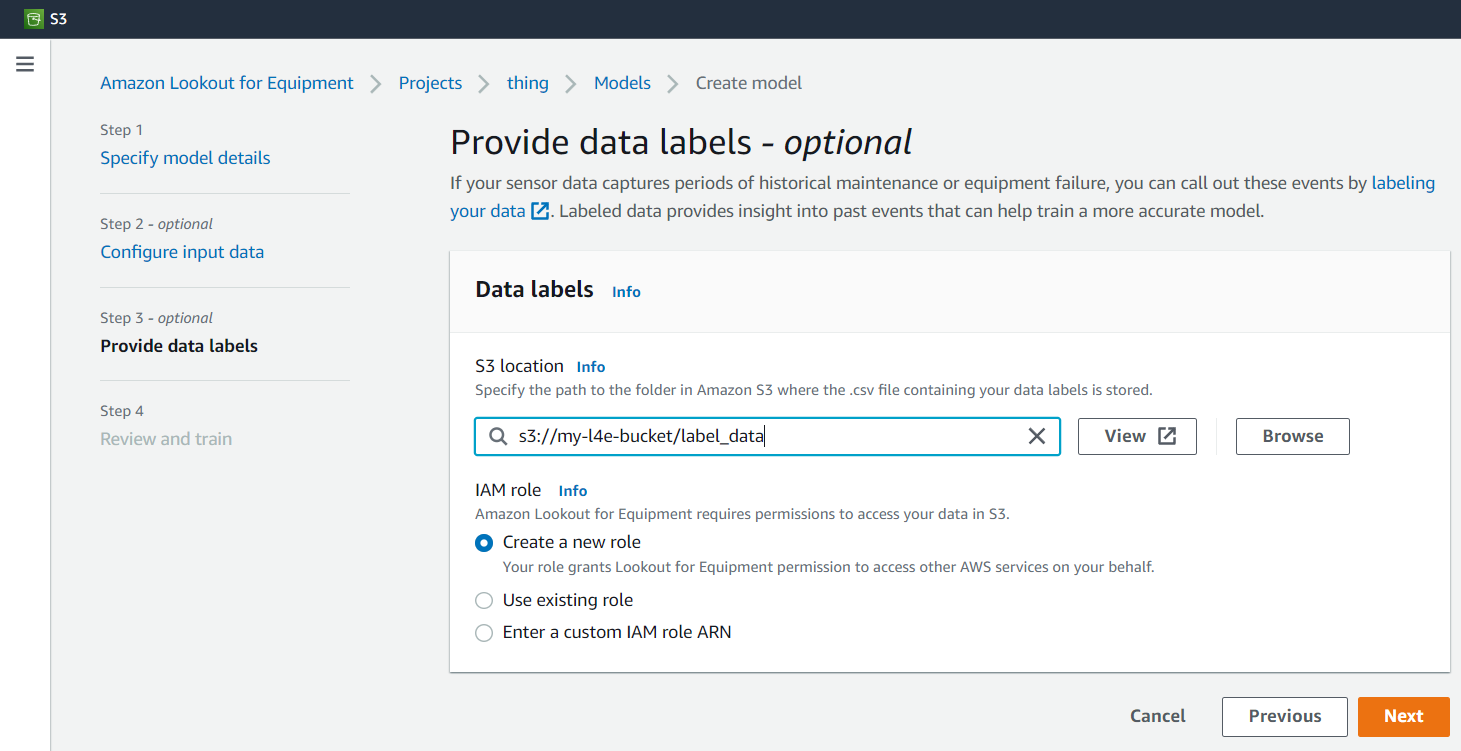The width and height of the screenshot is (1461, 751).
Task: Open the thing project breadcrumb
Action: coord(527,83)
